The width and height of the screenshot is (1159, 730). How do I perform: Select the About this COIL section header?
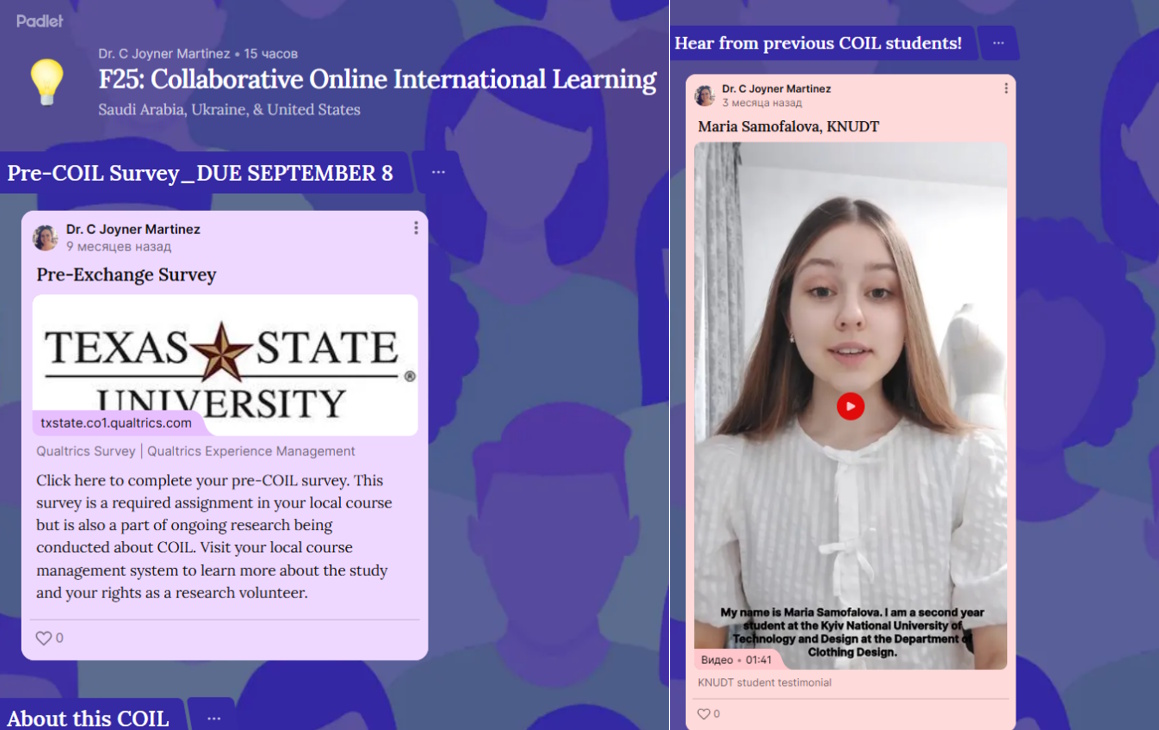click(88, 718)
